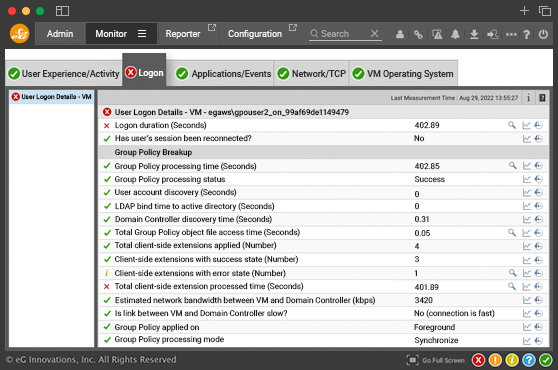The width and height of the screenshot is (558, 370).
Task: Click the notification bell icon in toolbar
Action: click(455, 35)
